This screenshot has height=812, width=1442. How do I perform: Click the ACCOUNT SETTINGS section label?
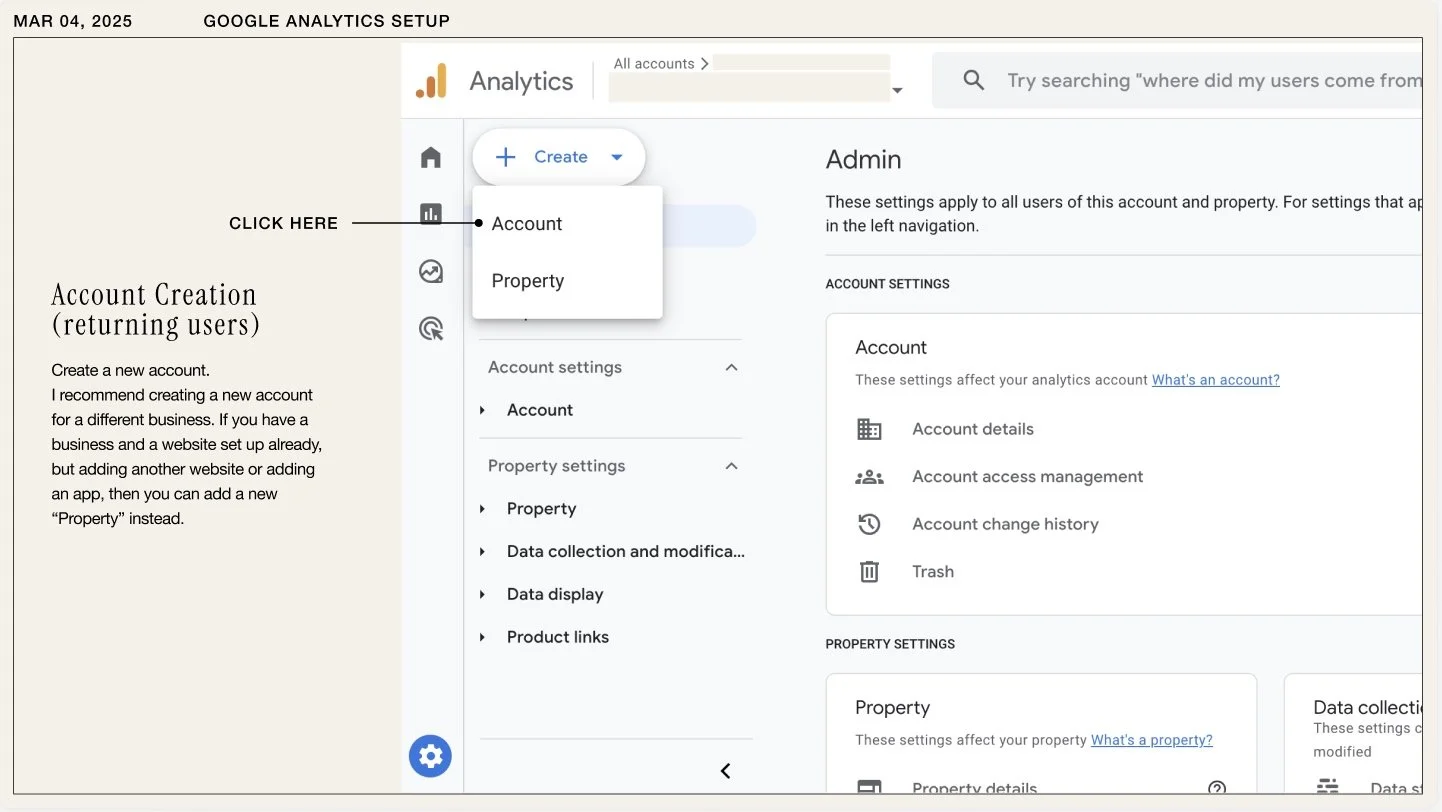tap(888, 284)
